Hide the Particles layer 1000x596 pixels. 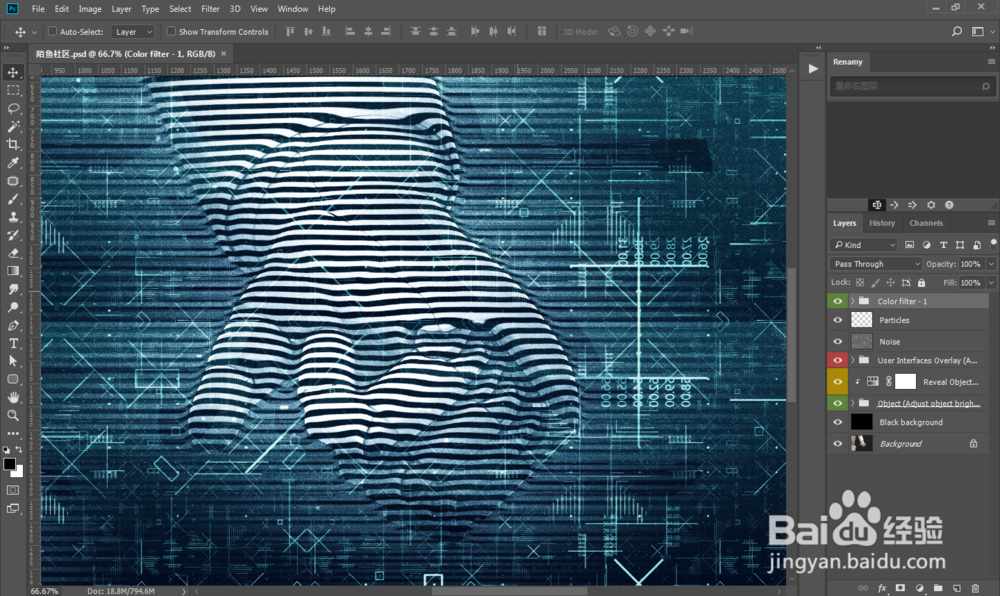(x=837, y=320)
